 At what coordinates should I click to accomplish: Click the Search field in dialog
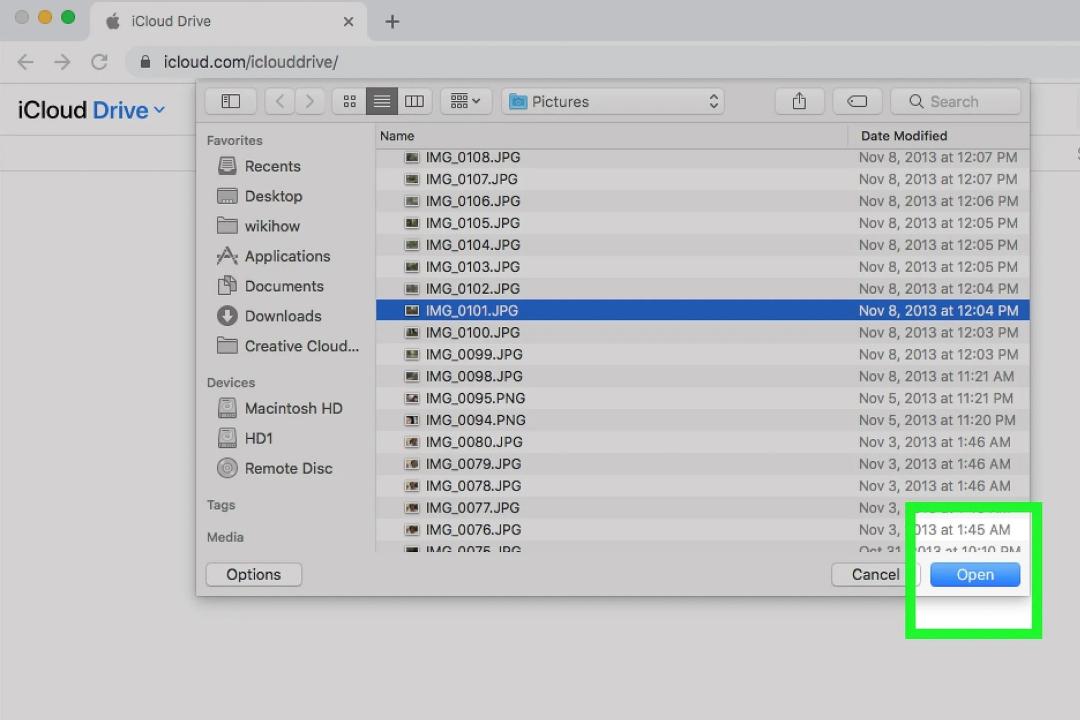tap(955, 101)
